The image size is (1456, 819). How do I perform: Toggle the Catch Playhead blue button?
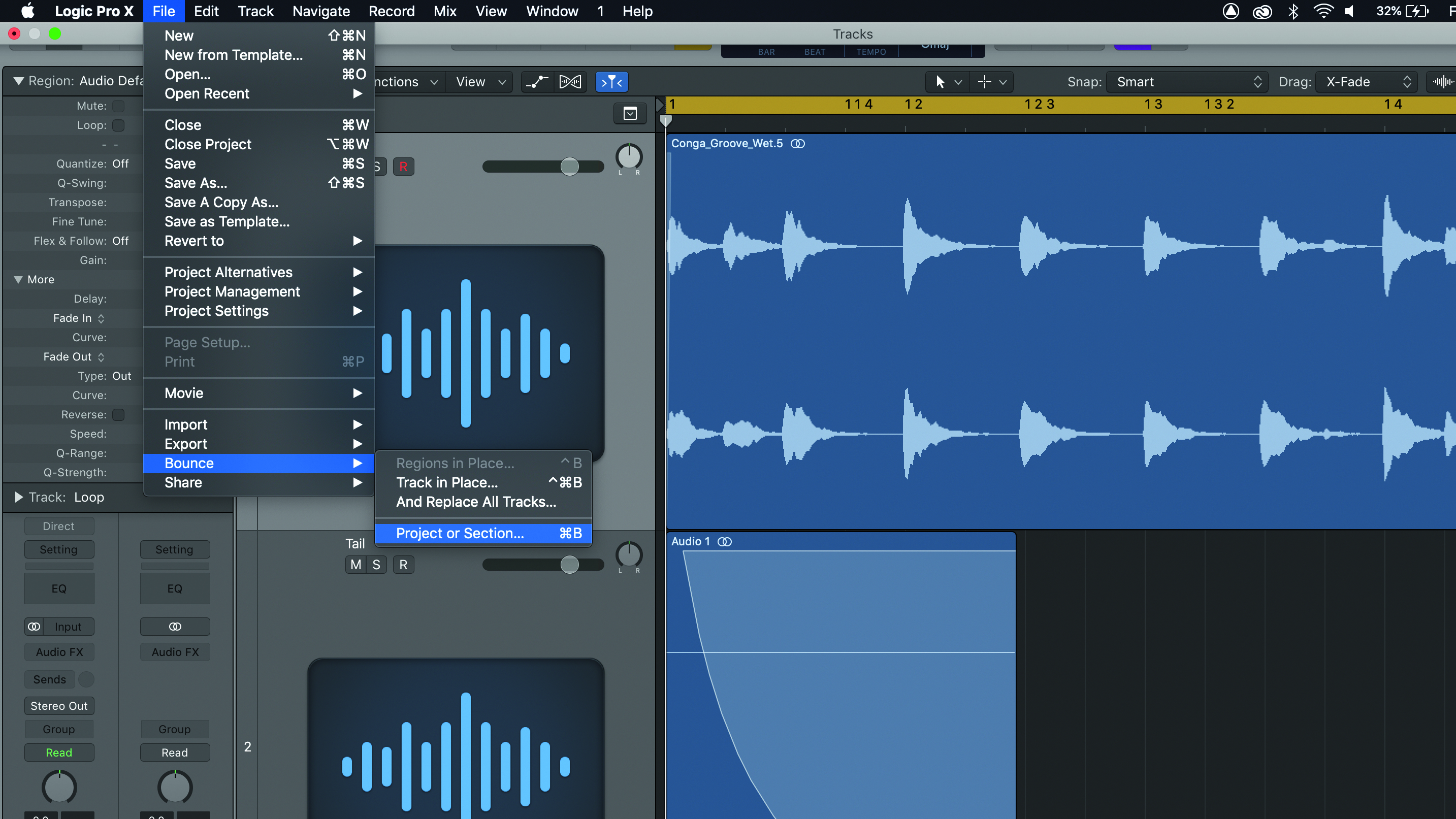(611, 82)
